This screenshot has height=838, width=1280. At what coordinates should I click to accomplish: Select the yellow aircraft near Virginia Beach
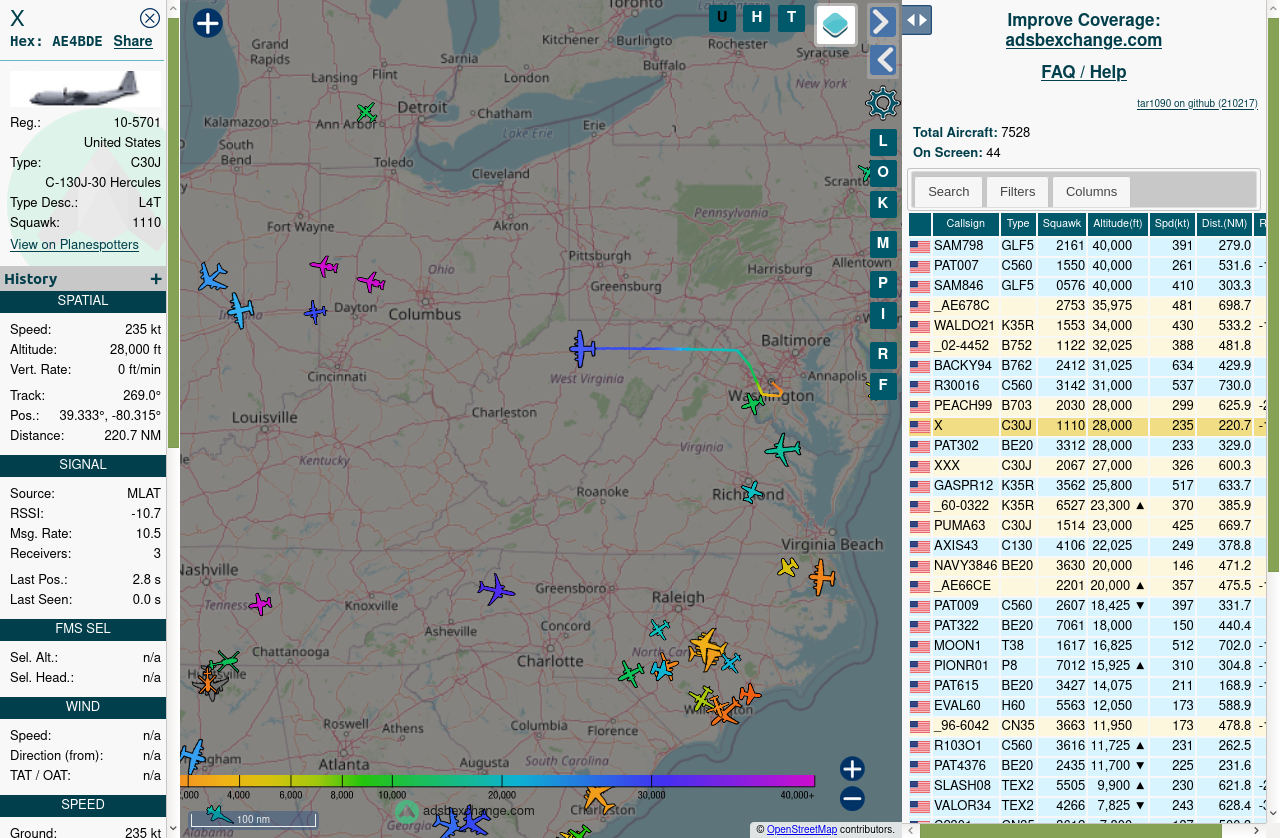click(x=788, y=567)
